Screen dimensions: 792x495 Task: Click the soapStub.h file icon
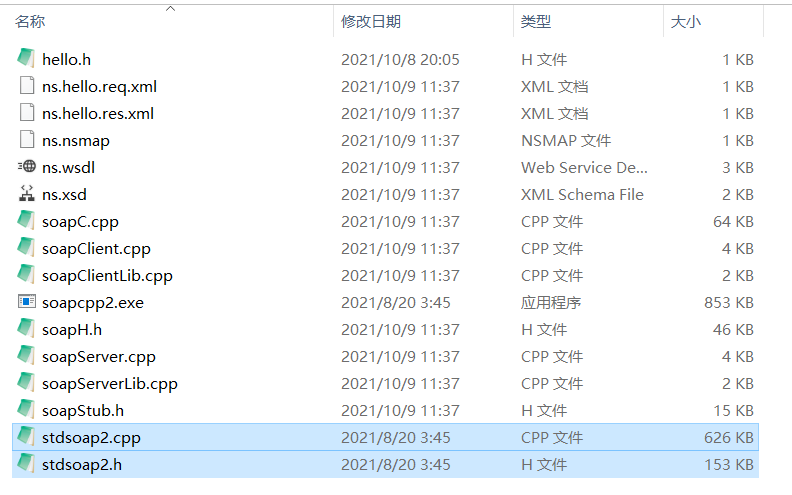[x=26, y=410]
